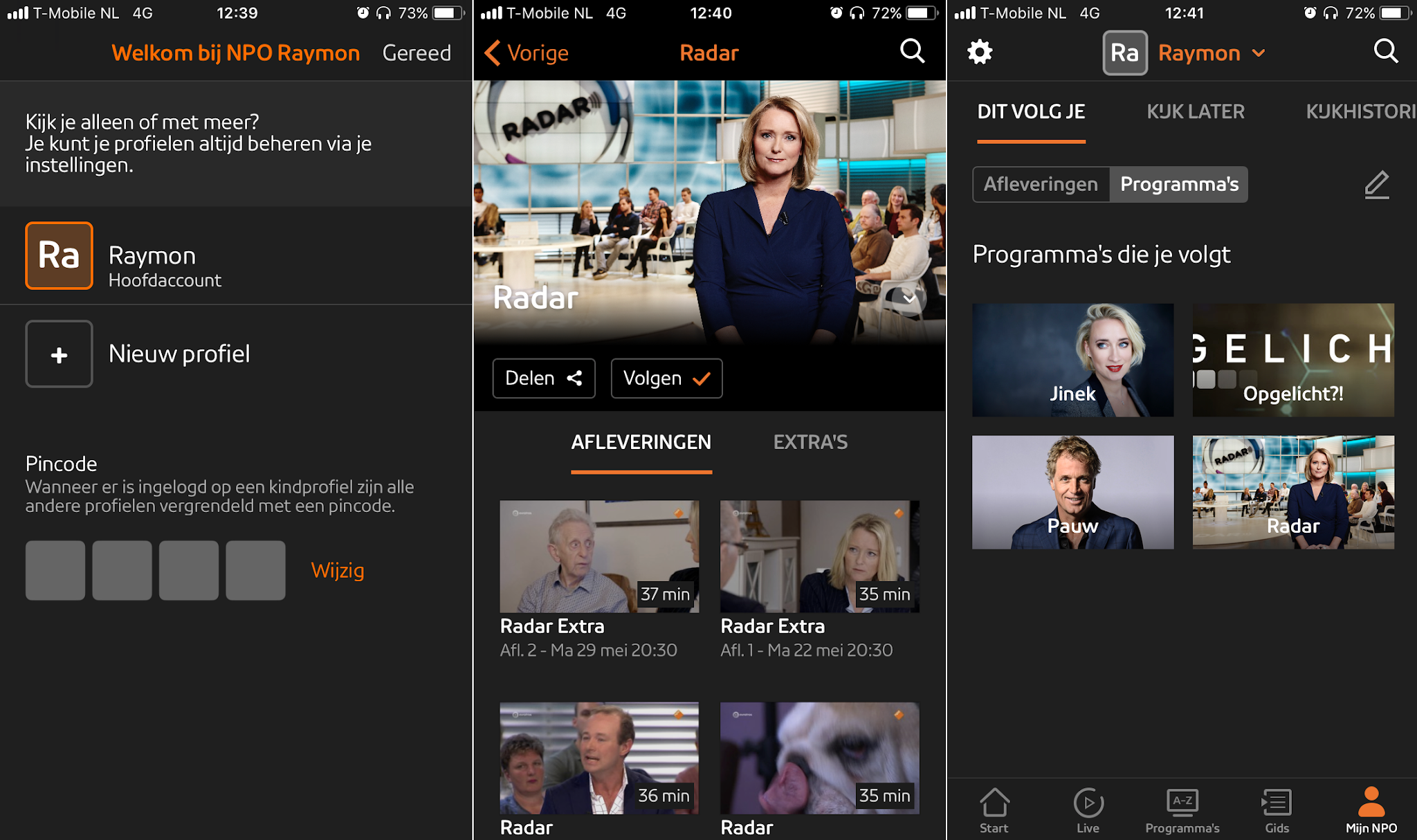Open the Live play icon

[x=1088, y=803]
